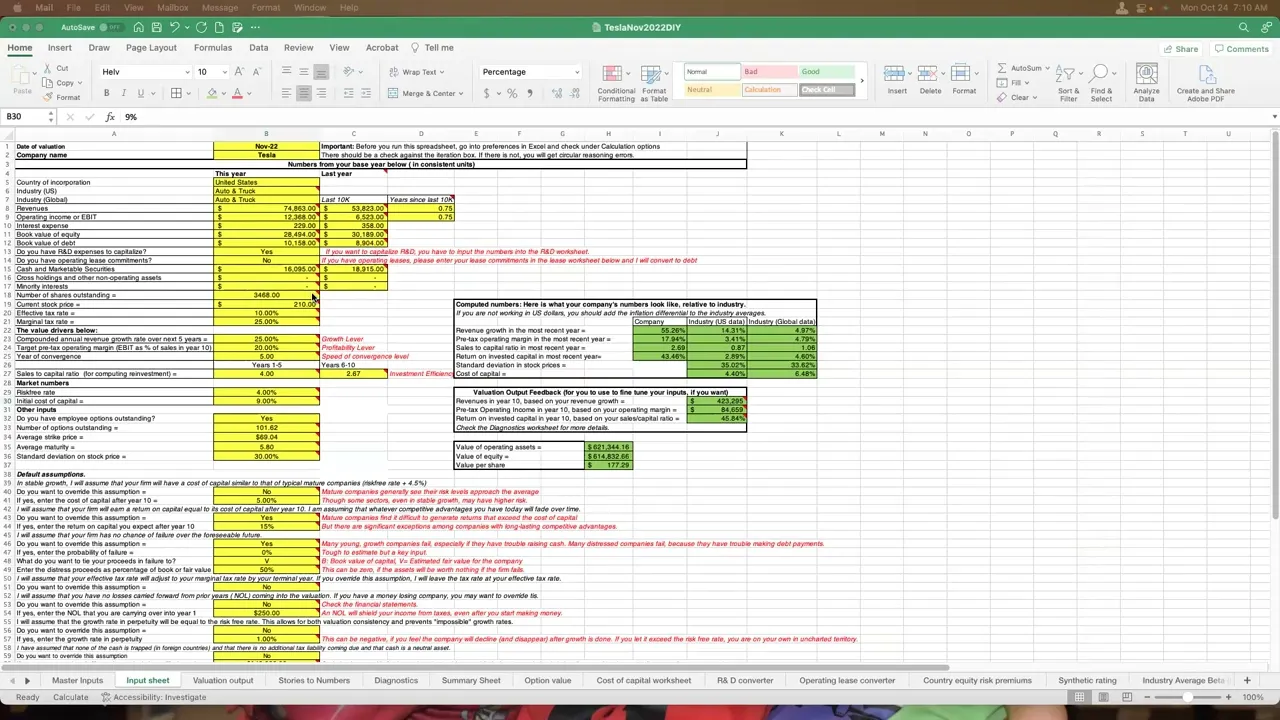Switch to the Valuation output sheet
1280x720 pixels.
point(223,681)
